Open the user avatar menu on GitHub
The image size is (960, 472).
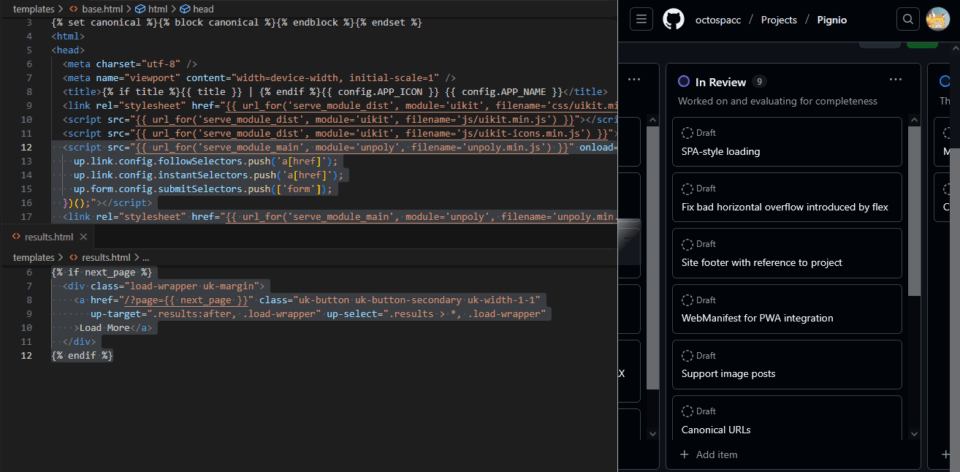(x=937, y=19)
